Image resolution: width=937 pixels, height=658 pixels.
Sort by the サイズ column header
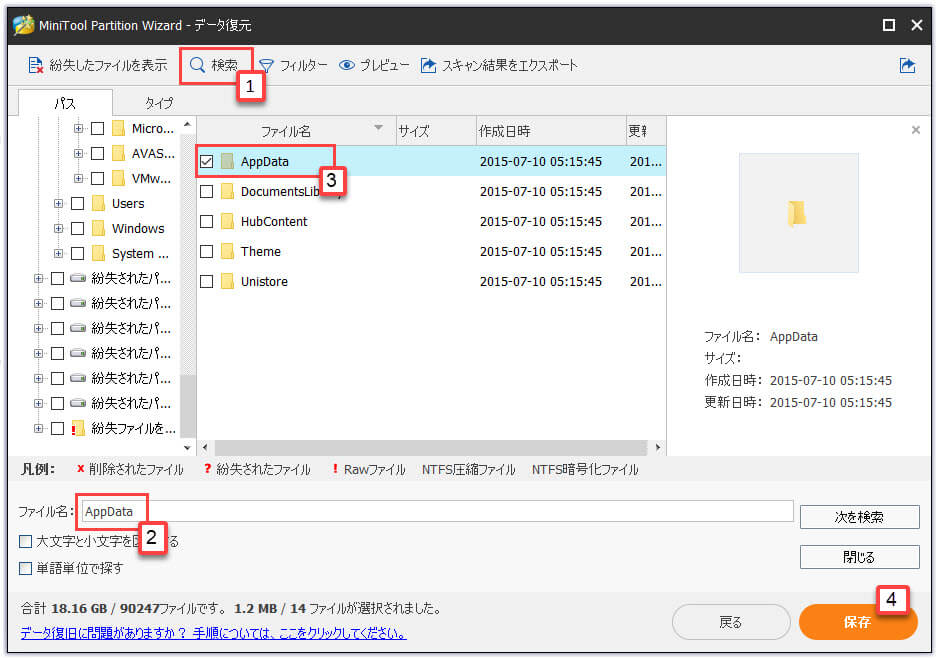click(436, 131)
